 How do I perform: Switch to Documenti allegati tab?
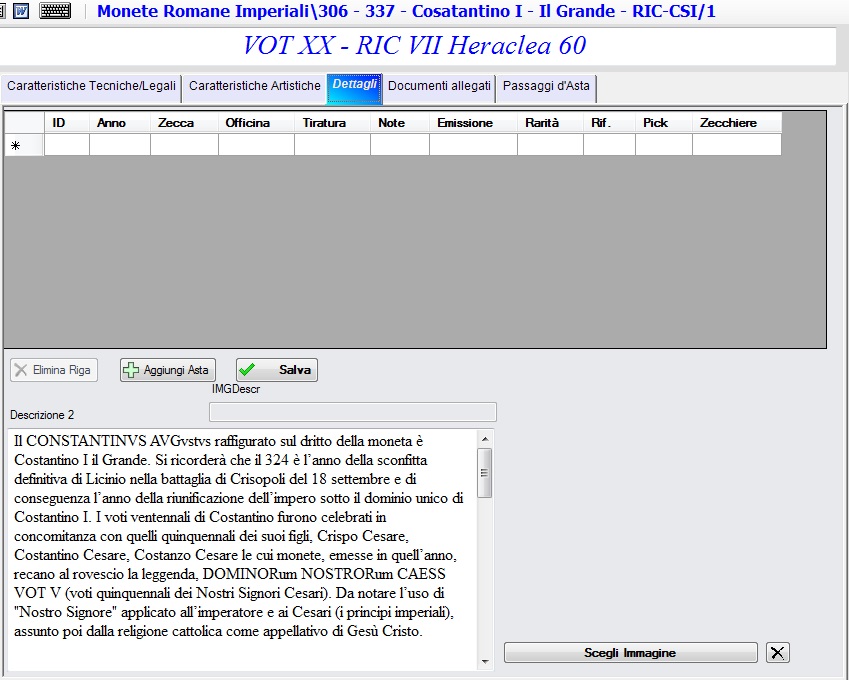pos(439,88)
